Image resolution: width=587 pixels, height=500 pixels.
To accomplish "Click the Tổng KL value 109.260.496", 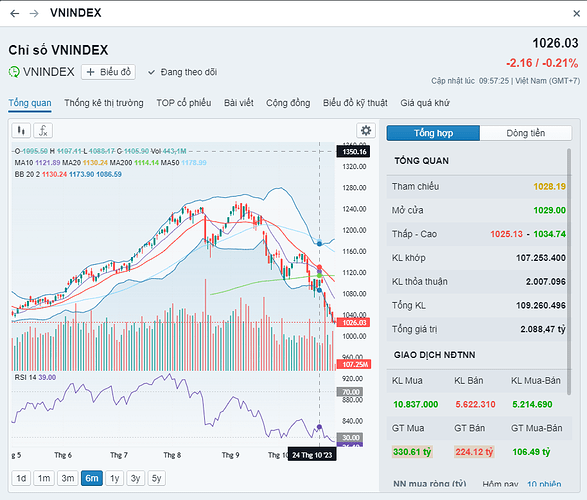I will point(541,305).
